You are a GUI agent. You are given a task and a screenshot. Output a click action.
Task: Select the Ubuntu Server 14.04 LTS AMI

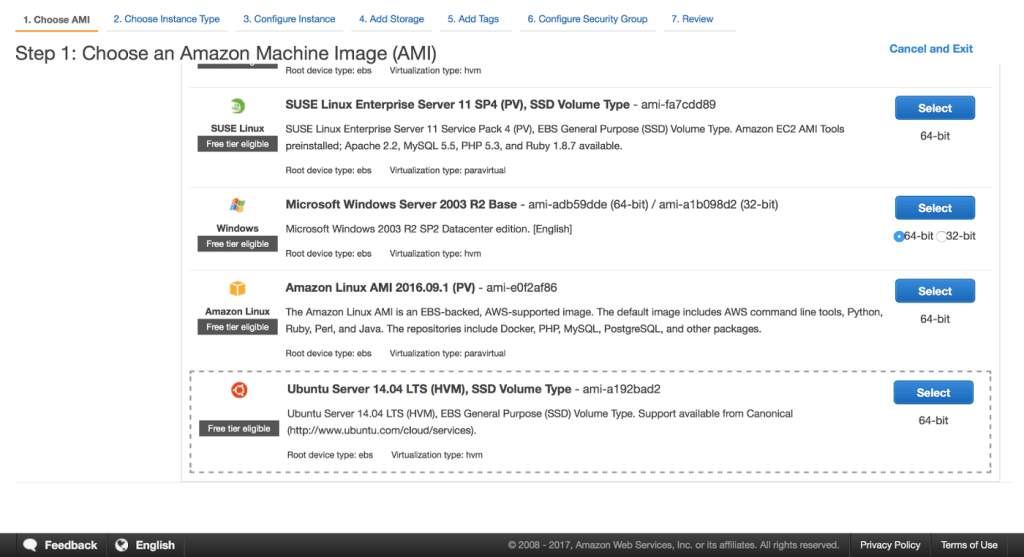933,392
